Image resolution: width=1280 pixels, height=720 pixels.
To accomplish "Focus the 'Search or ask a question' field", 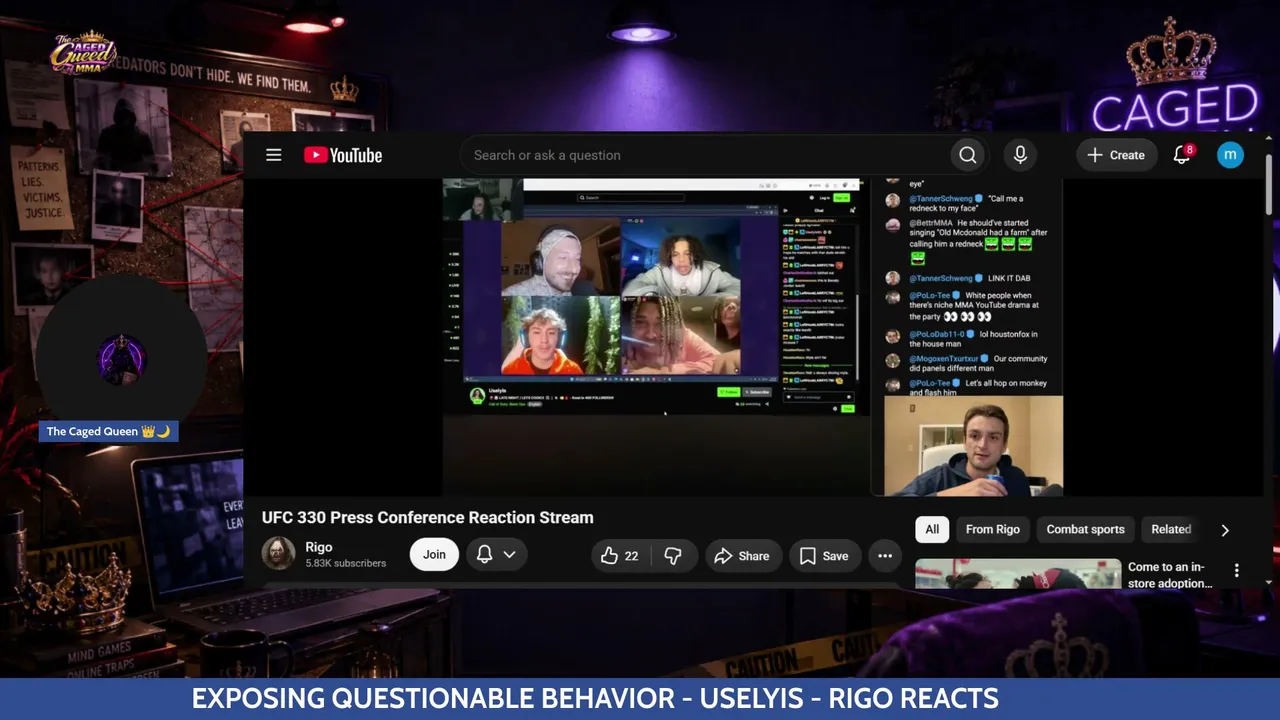I will point(704,155).
